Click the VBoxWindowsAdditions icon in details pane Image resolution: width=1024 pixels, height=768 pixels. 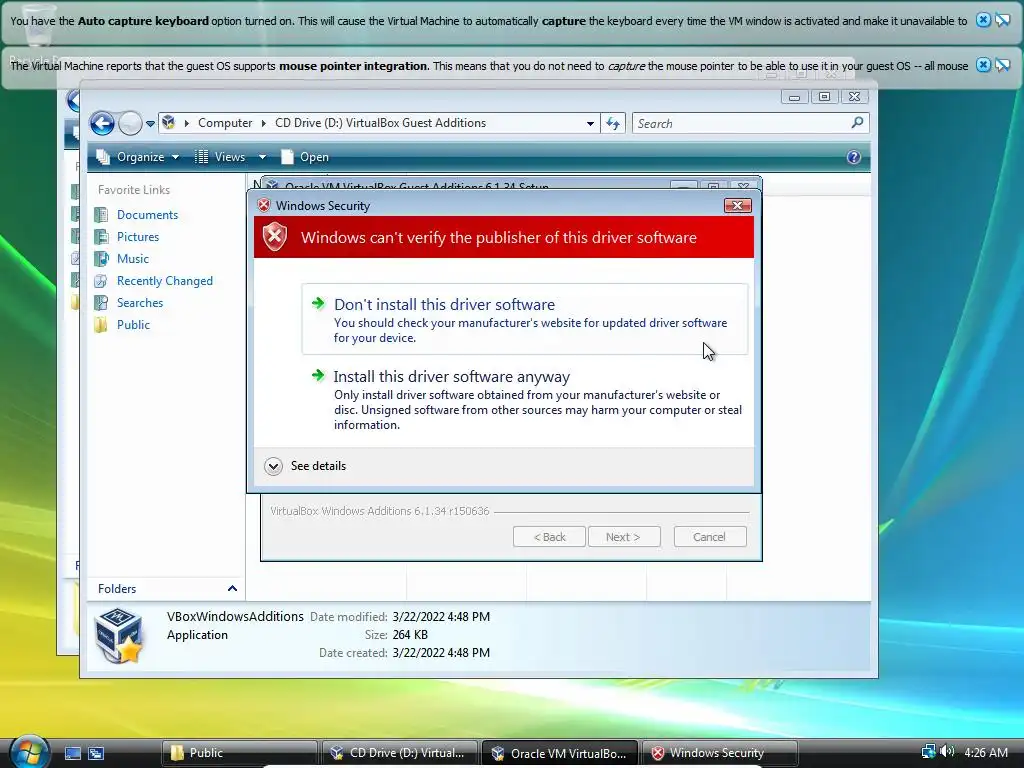(119, 635)
